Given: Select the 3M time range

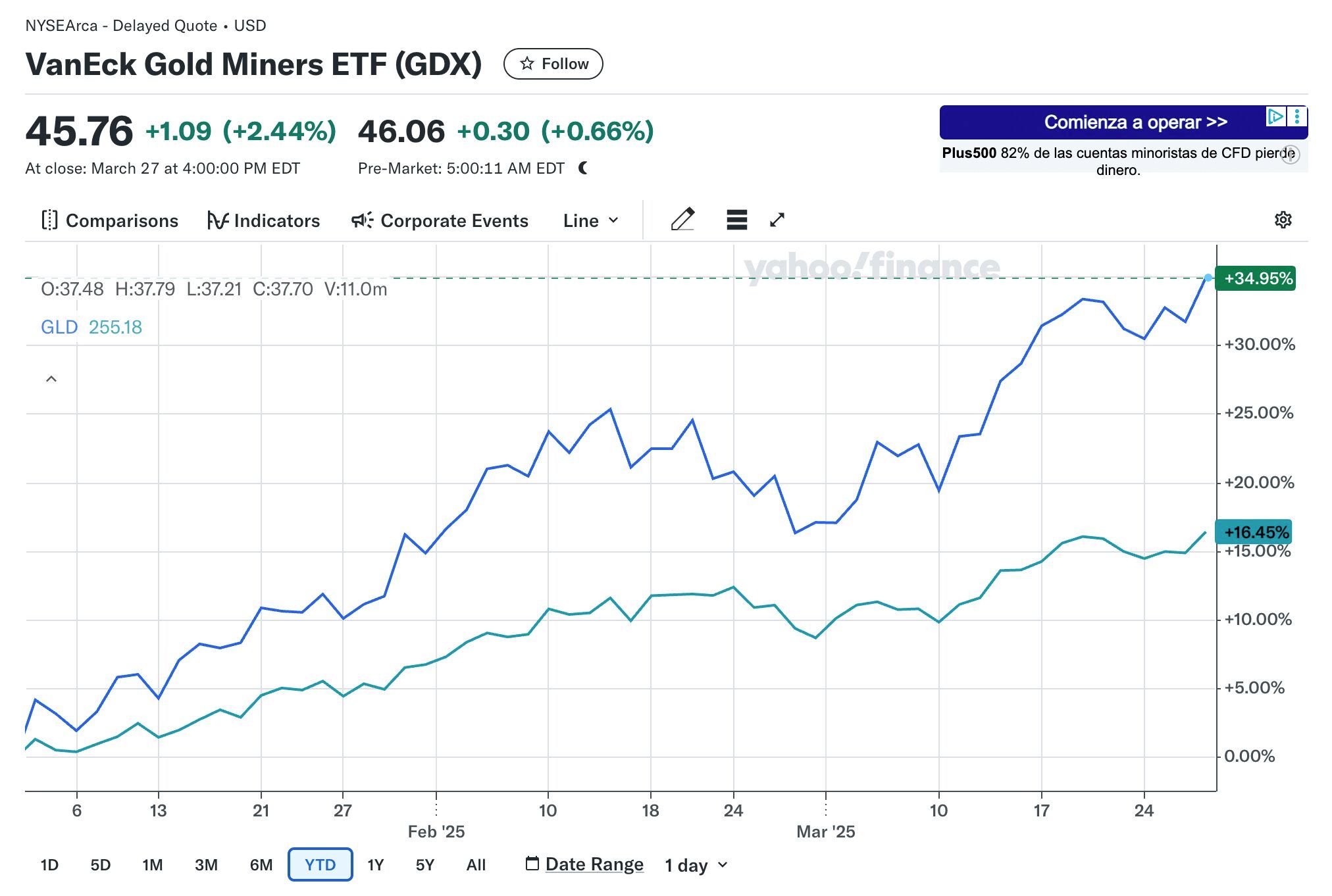Looking at the screenshot, I should 206,864.
